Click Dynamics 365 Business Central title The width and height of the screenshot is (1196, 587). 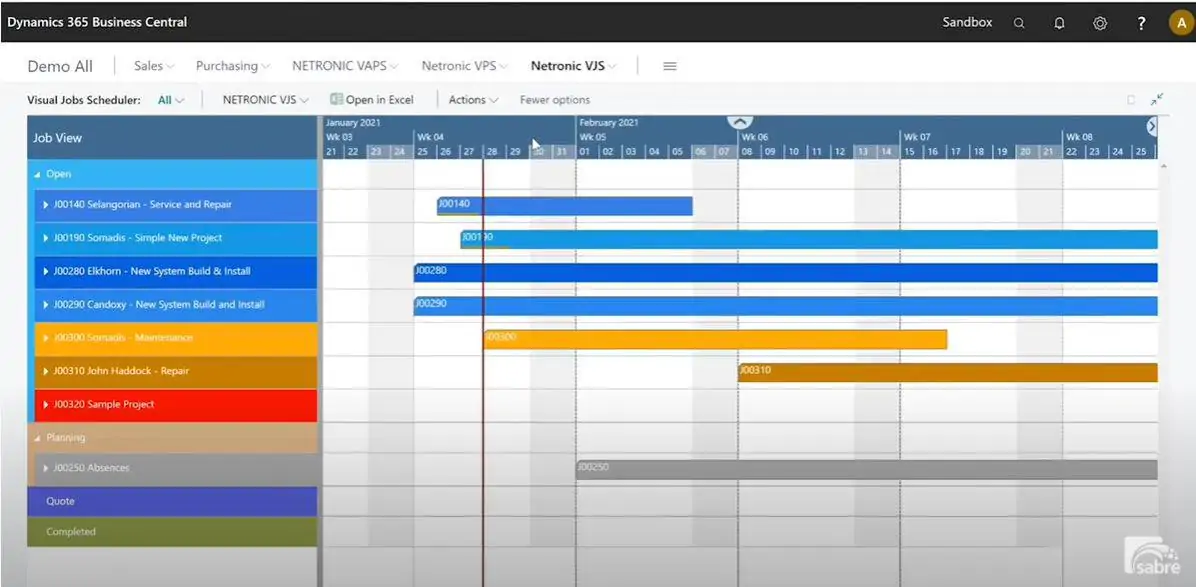click(97, 22)
